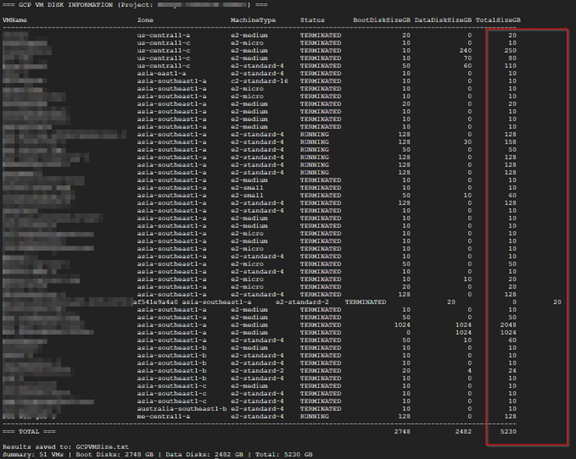Select the GCPVMSize.txt file name

click(x=102, y=447)
